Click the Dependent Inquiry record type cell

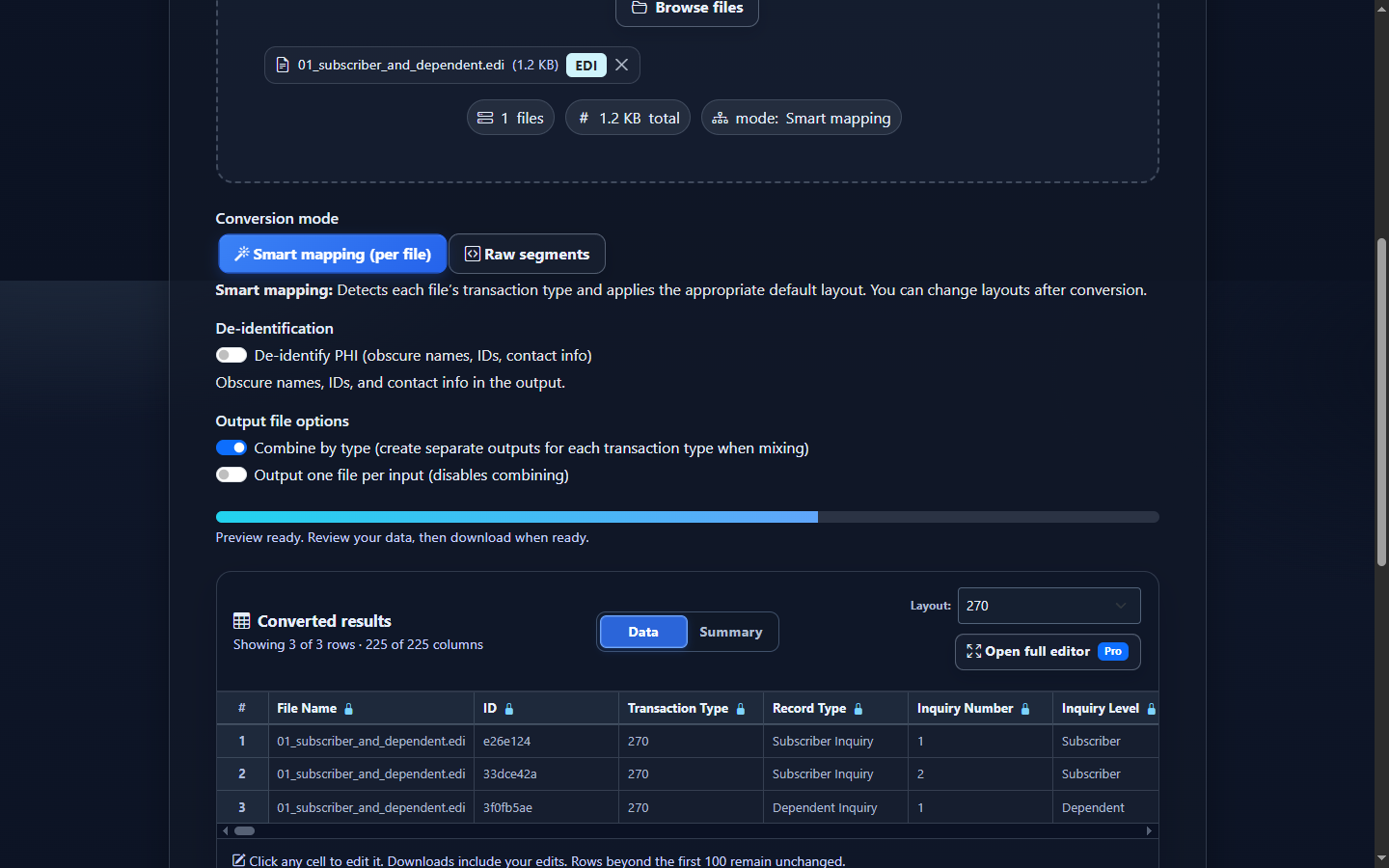(x=835, y=807)
